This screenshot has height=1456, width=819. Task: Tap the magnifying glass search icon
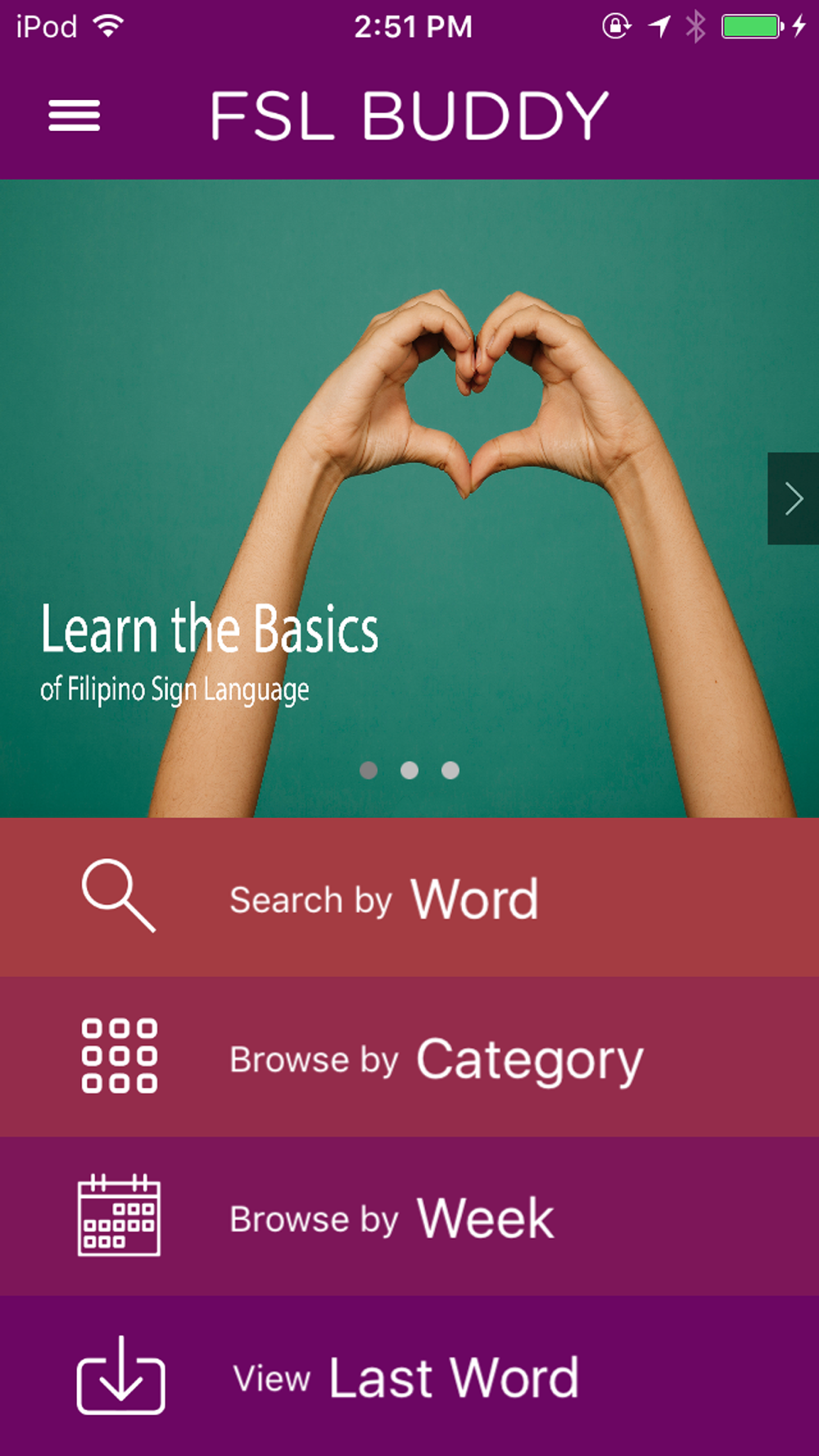click(x=119, y=896)
